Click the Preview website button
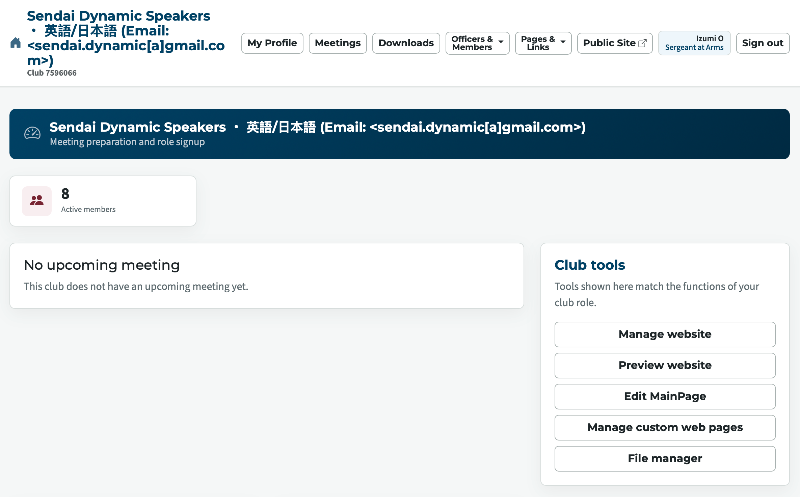800x497 pixels. tap(665, 365)
